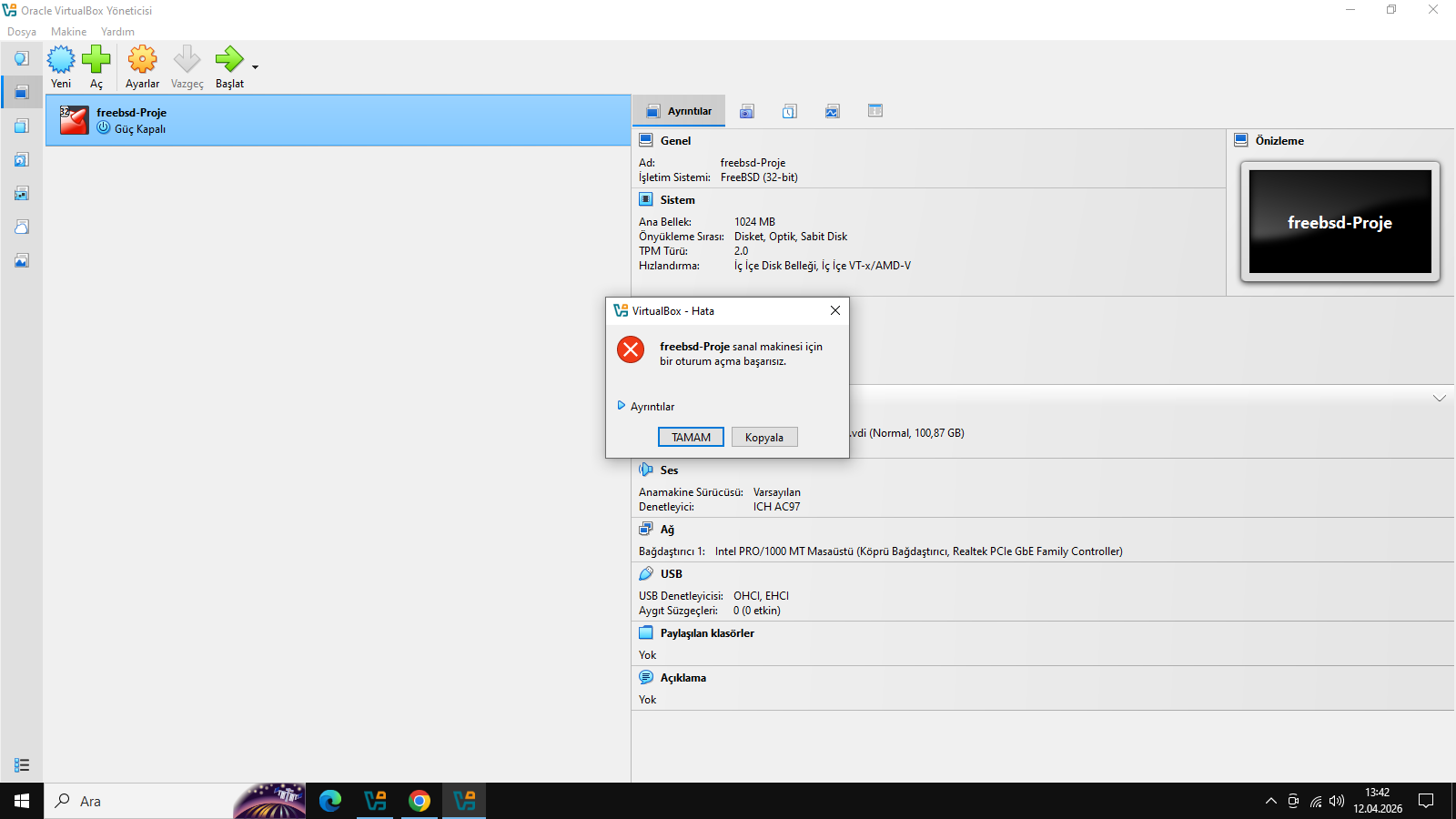Click the Önizleme monitor icon
This screenshot has width=1456, height=819.
(x=1241, y=140)
